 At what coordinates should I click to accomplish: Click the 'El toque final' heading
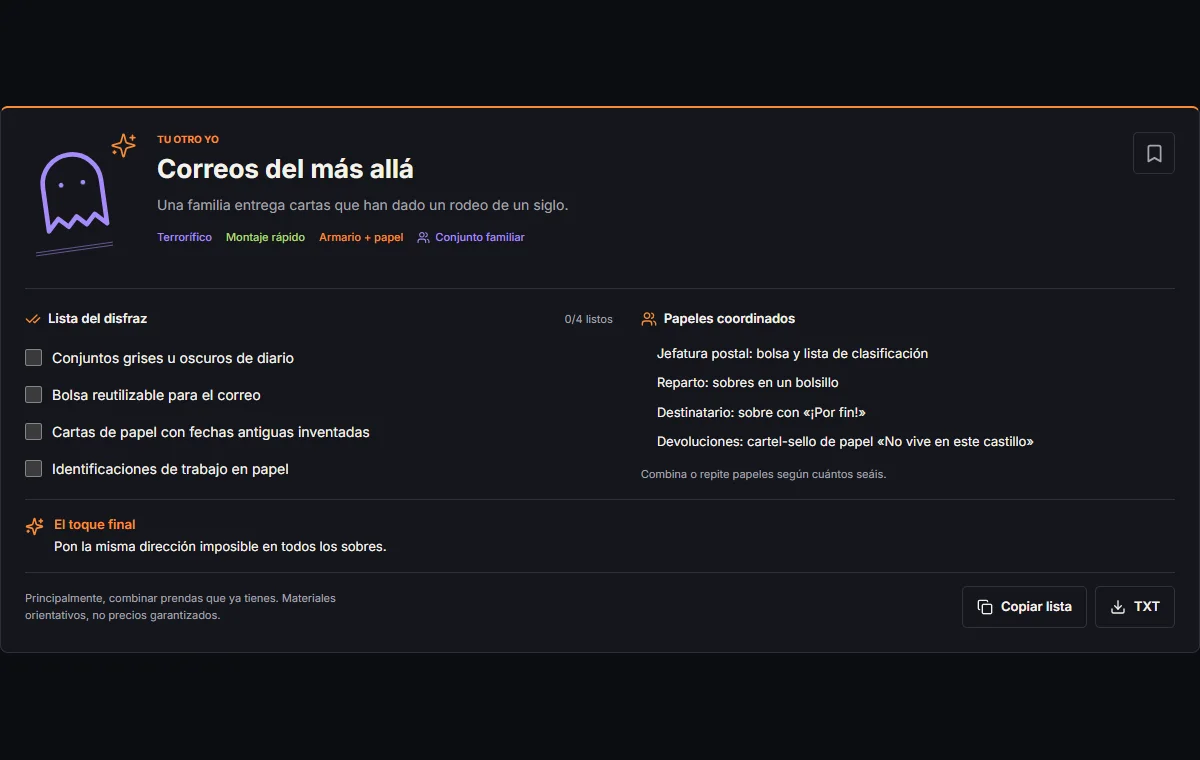[x=95, y=525]
